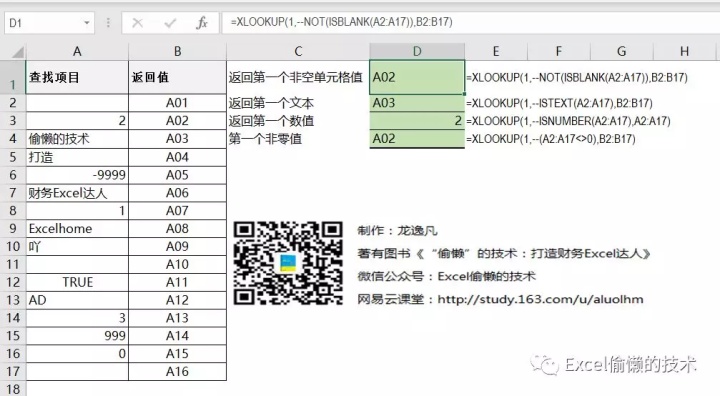Select column D header
The width and height of the screenshot is (720, 396).
pyautogui.click(x=417, y=51)
